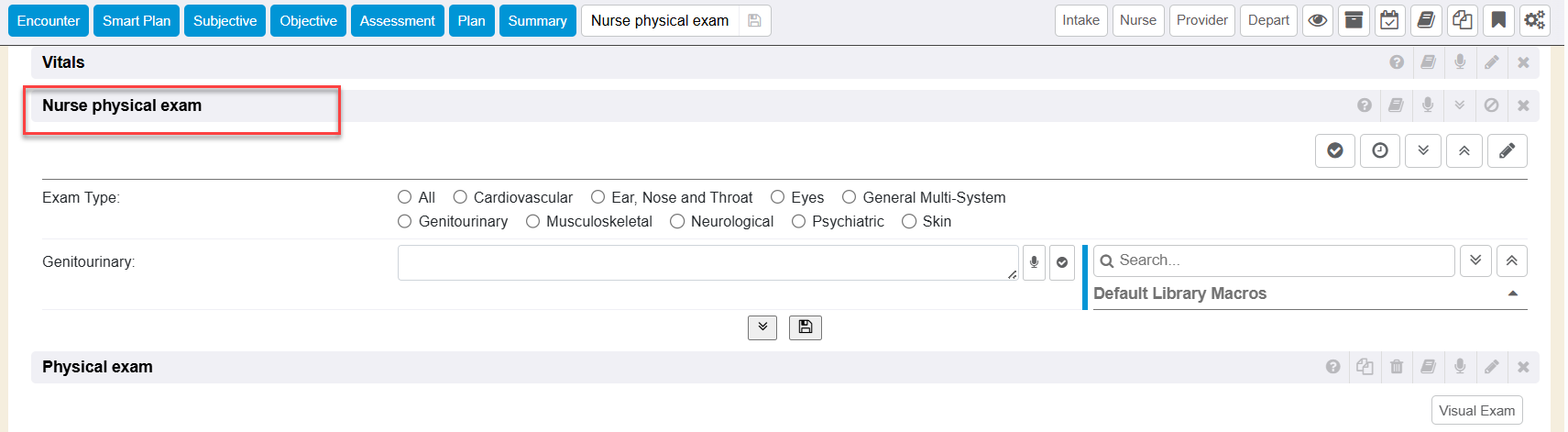Select the Cardiovascular exam type
1568x432 pixels.
[460, 197]
